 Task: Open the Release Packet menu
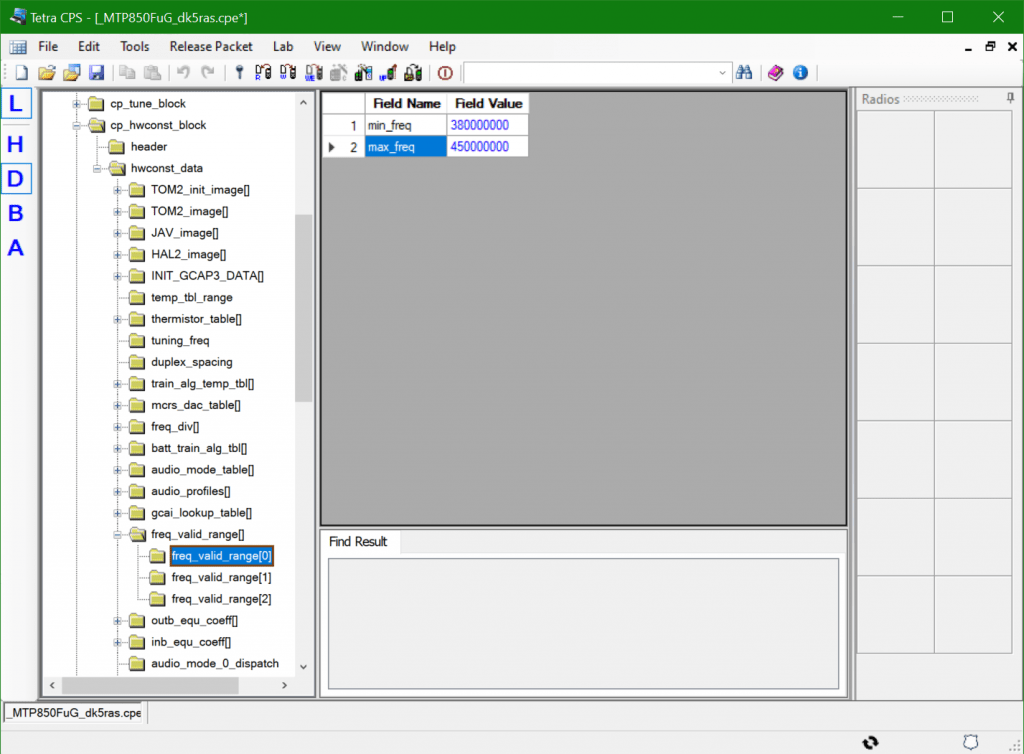click(x=211, y=47)
